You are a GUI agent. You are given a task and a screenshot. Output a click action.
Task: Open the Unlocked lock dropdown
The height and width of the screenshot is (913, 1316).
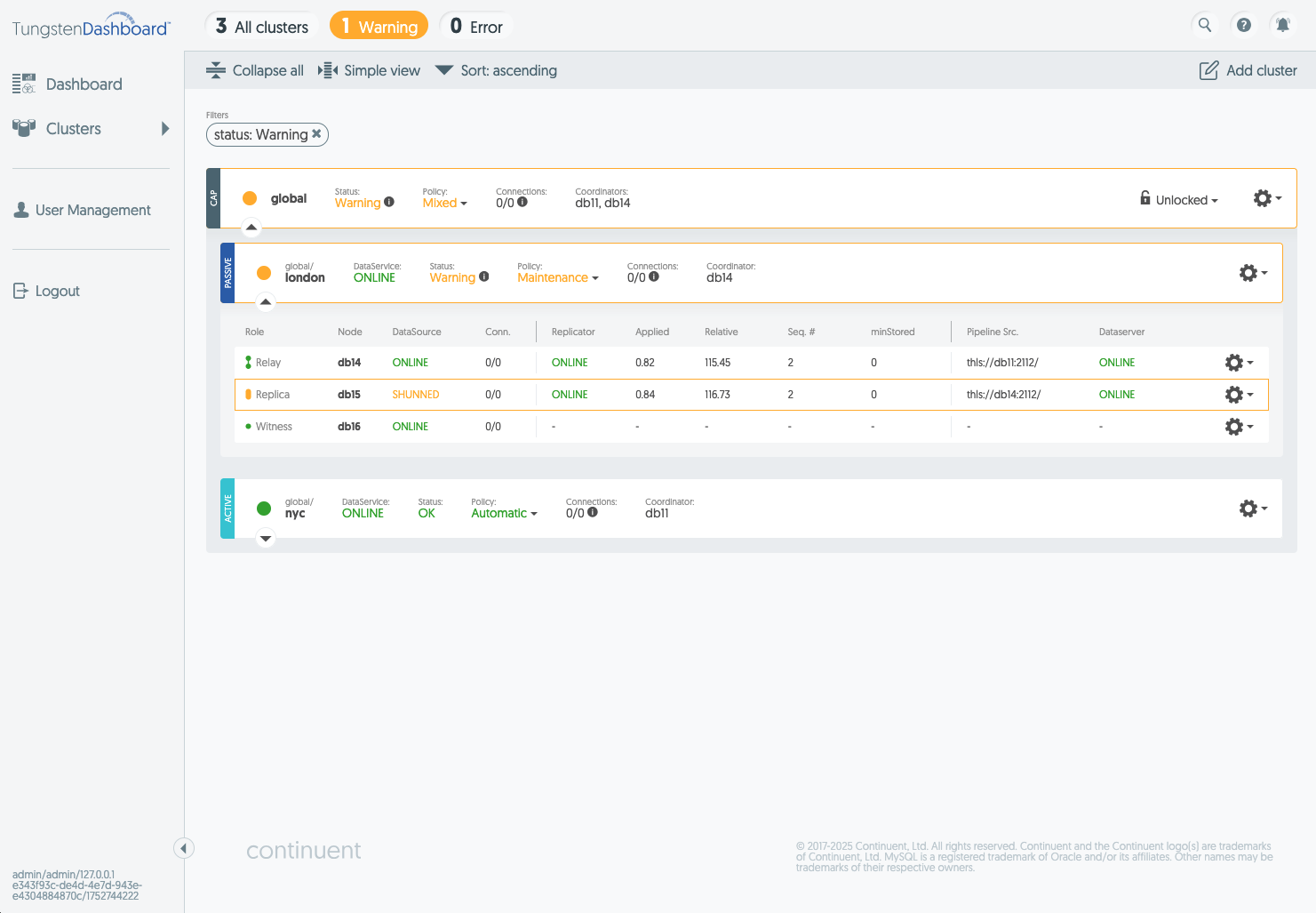tap(1179, 199)
